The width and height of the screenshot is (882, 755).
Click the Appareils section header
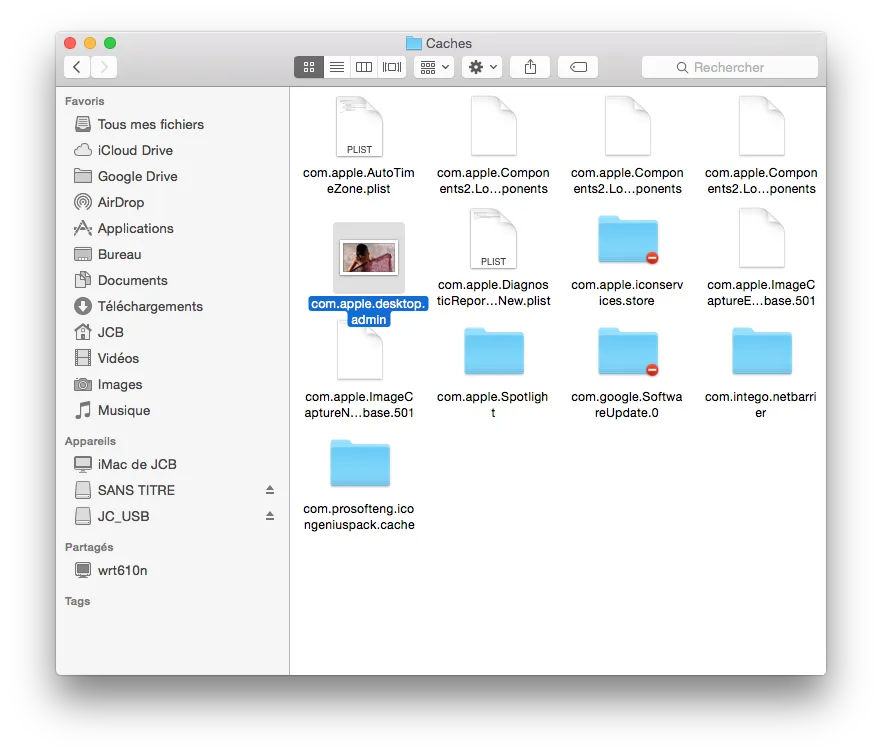pyautogui.click(x=90, y=441)
